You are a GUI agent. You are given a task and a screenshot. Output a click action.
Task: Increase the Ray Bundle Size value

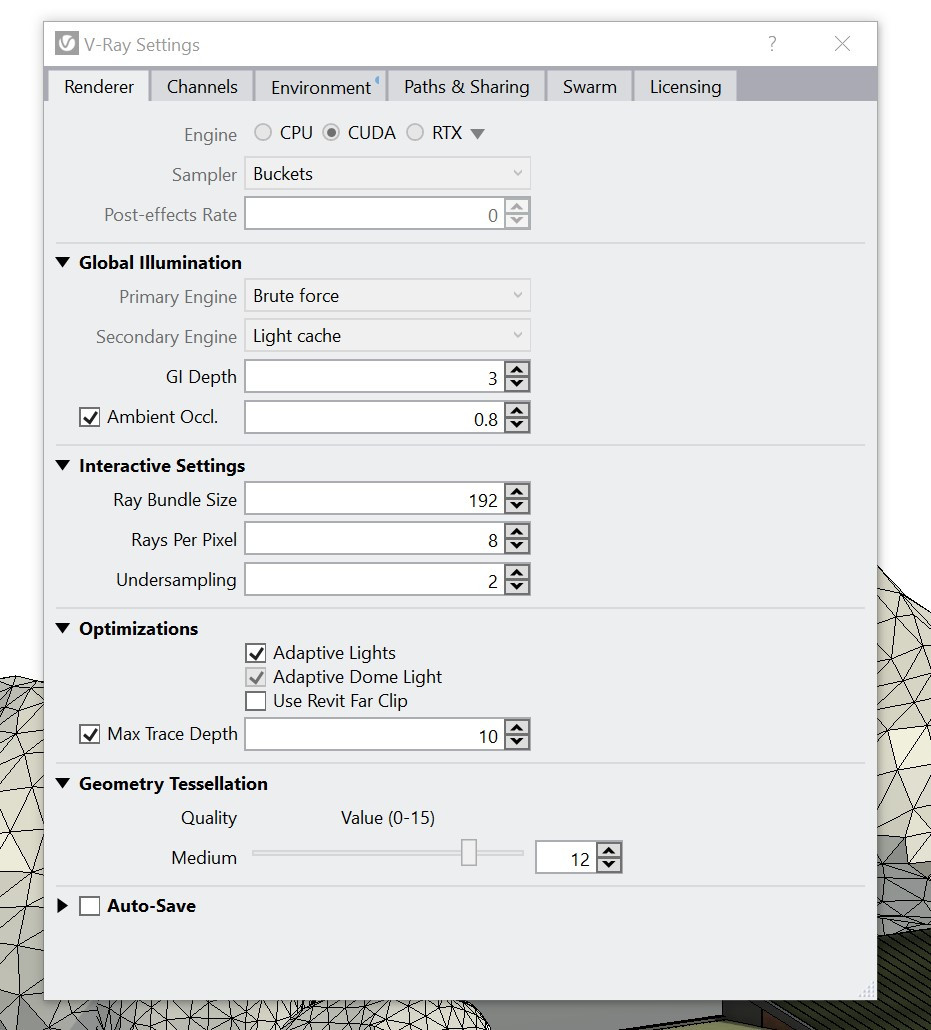click(x=517, y=491)
